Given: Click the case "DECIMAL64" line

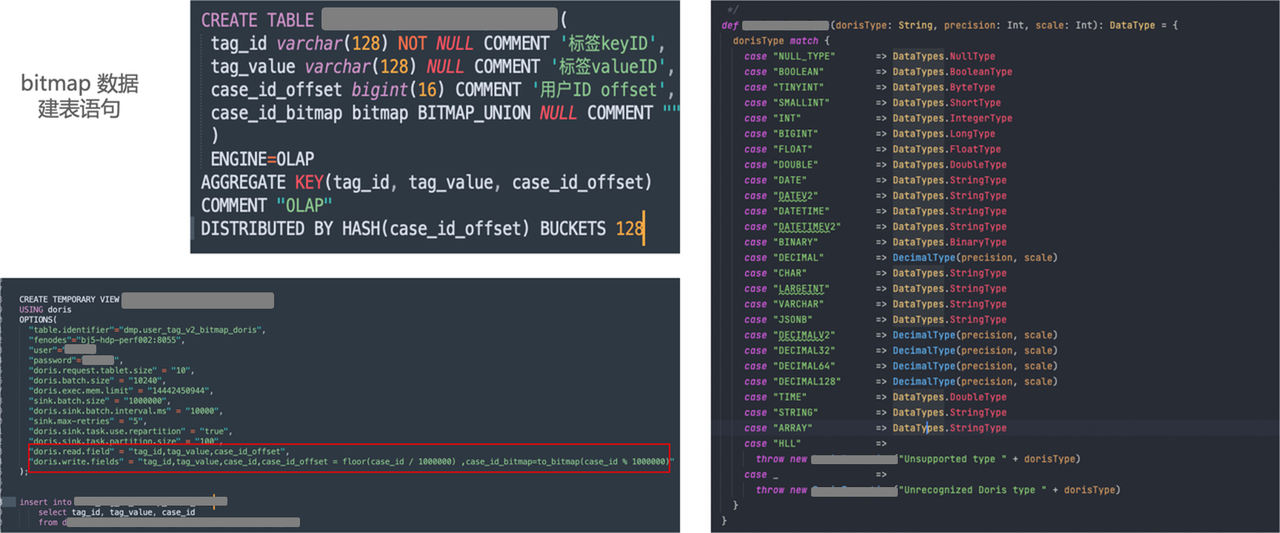Looking at the screenshot, I should pyautogui.click(x=900, y=366).
